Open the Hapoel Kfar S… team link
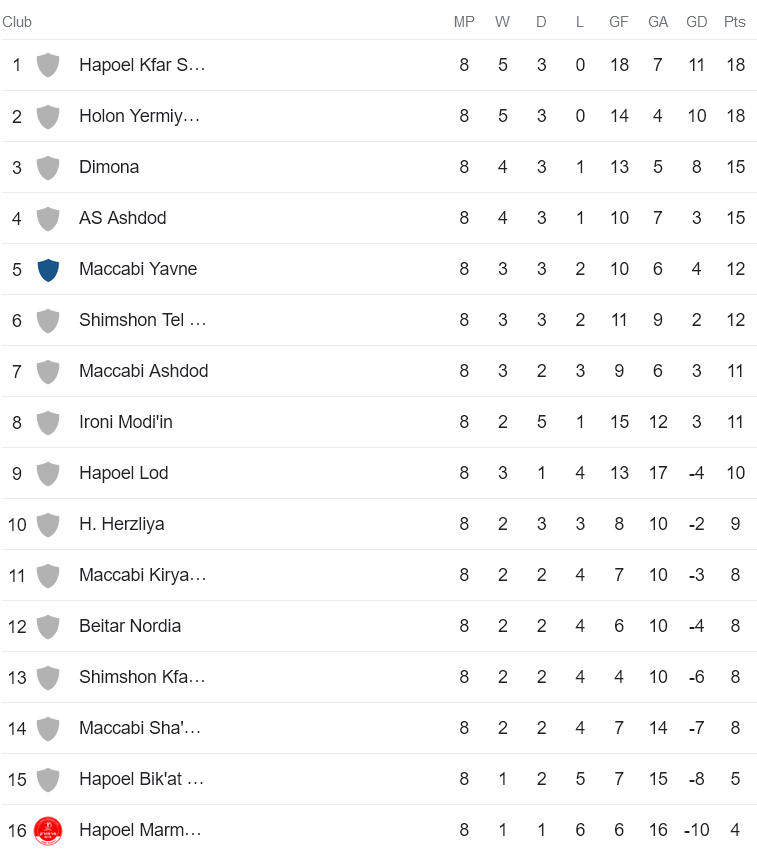 [142, 65]
